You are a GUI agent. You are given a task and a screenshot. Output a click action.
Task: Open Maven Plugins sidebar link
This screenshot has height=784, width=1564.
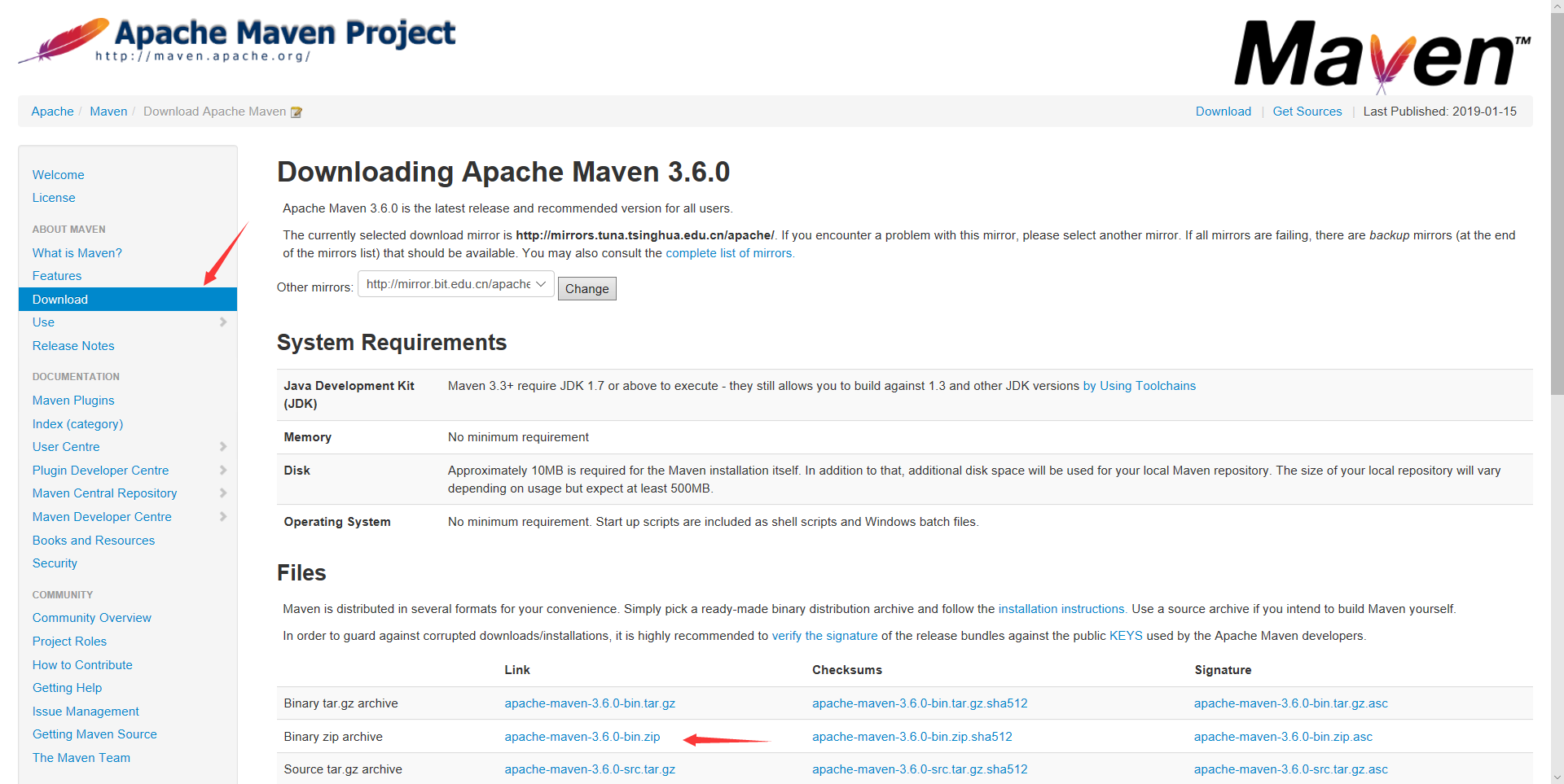(73, 401)
